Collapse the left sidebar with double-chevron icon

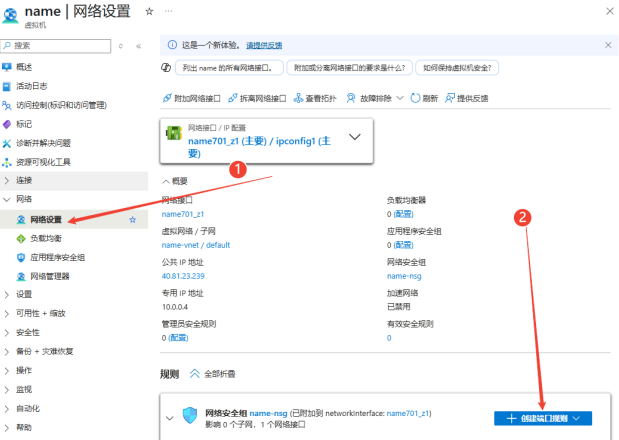pos(138,46)
